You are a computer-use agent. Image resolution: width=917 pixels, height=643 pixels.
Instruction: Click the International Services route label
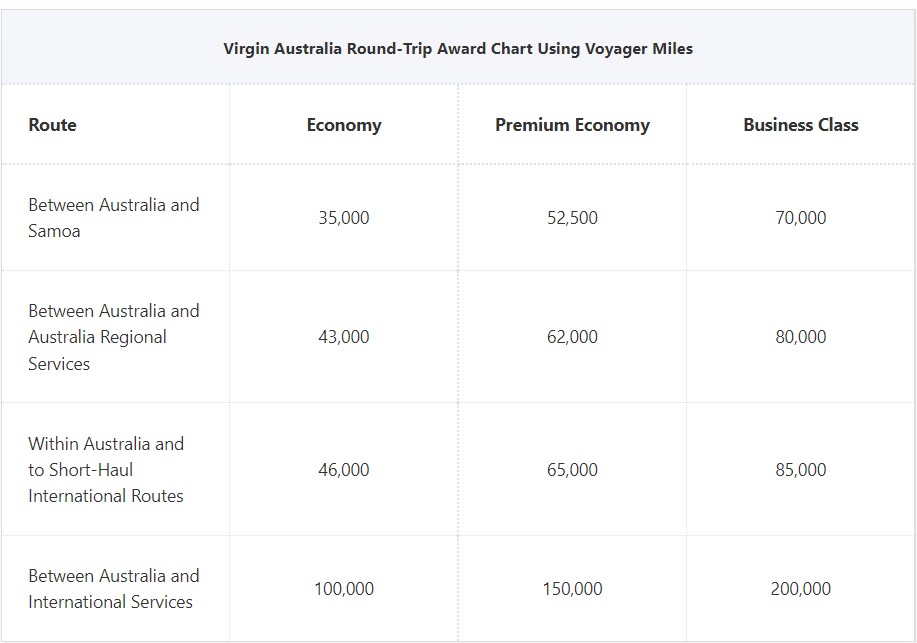click(113, 589)
